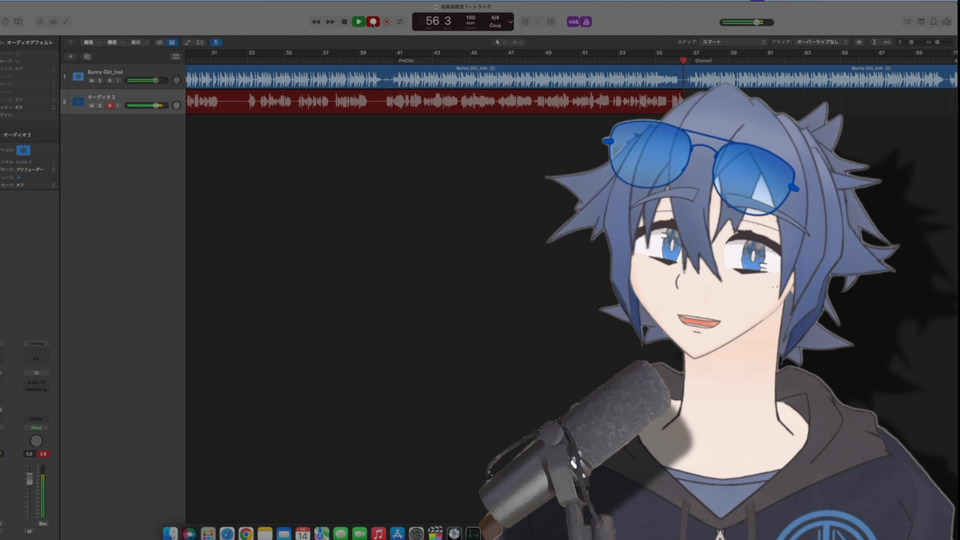Image resolution: width=960 pixels, height=540 pixels.
Task: Open the LCD display mode dropdown arrow
Action: tap(511, 22)
